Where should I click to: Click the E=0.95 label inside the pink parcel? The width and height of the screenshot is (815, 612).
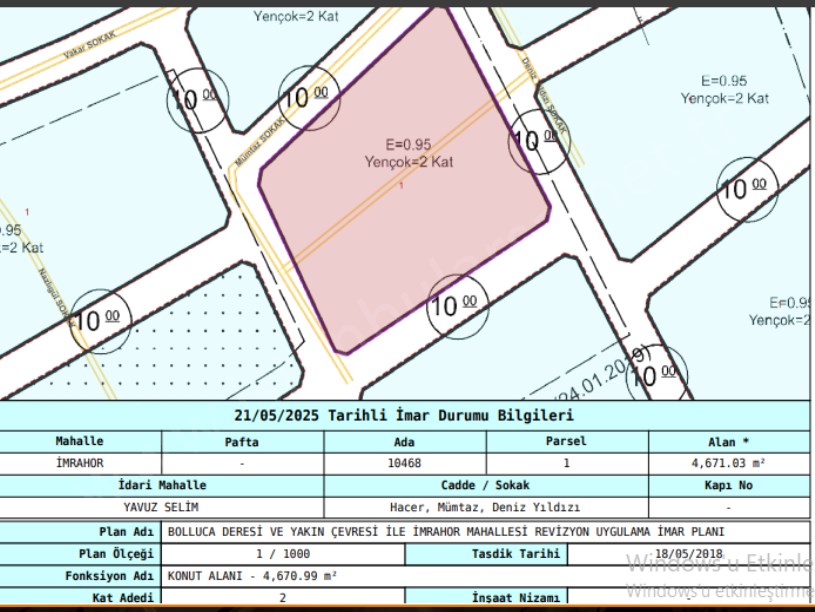click(x=408, y=144)
